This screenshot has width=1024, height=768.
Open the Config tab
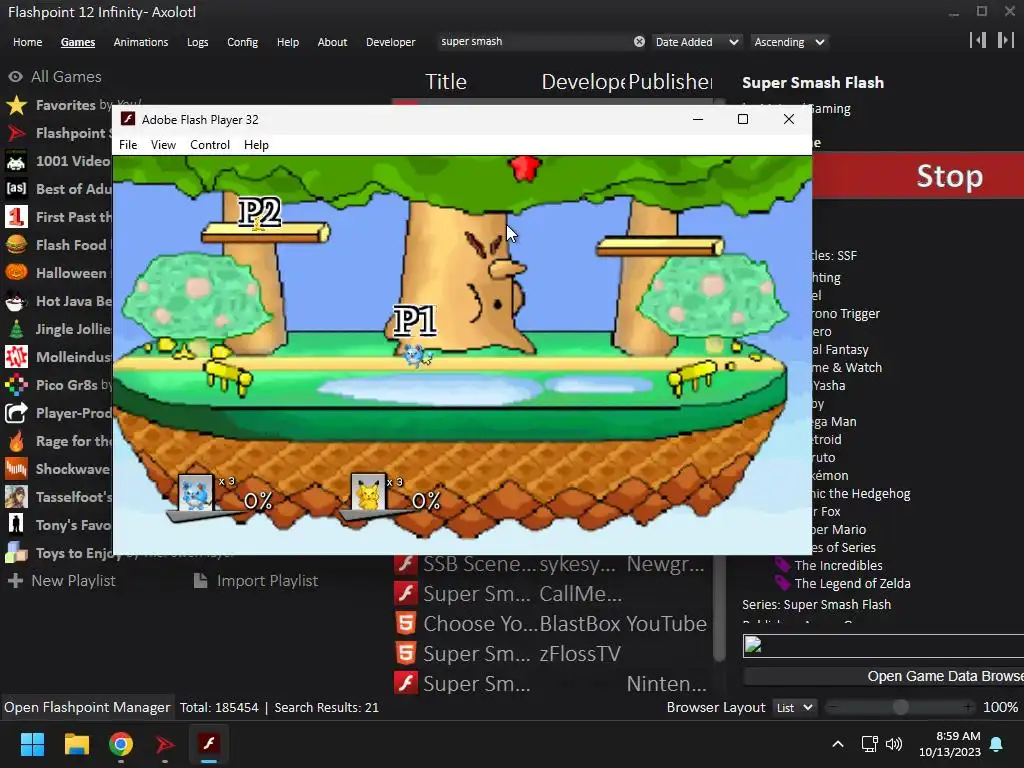pyautogui.click(x=242, y=42)
